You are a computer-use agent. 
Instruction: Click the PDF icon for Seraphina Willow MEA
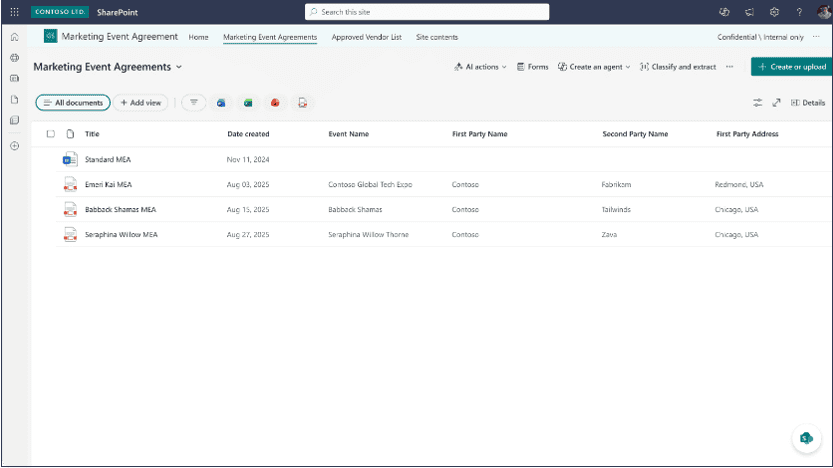click(x=70, y=234)
